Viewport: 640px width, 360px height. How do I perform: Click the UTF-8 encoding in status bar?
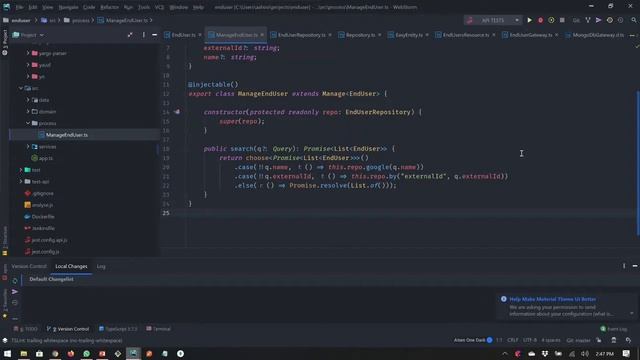[x=530, y=340]
